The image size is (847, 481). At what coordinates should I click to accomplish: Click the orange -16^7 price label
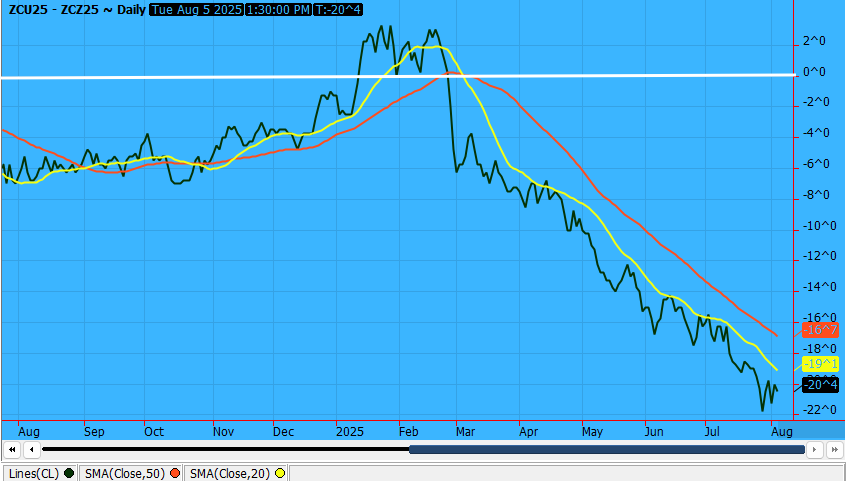coord(820,329)
